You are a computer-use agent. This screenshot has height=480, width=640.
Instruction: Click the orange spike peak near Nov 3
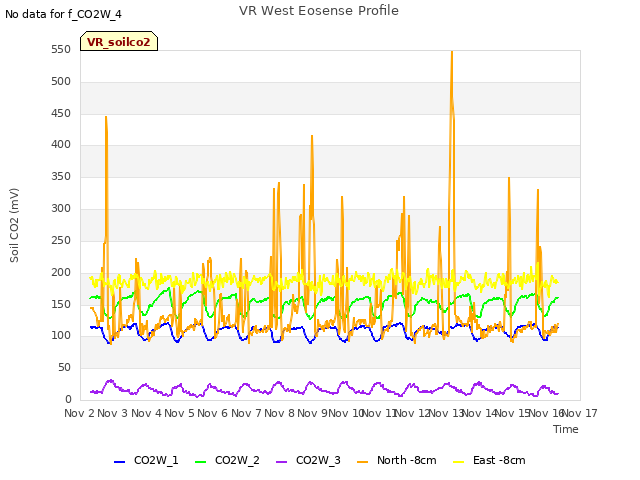point(106,118)
